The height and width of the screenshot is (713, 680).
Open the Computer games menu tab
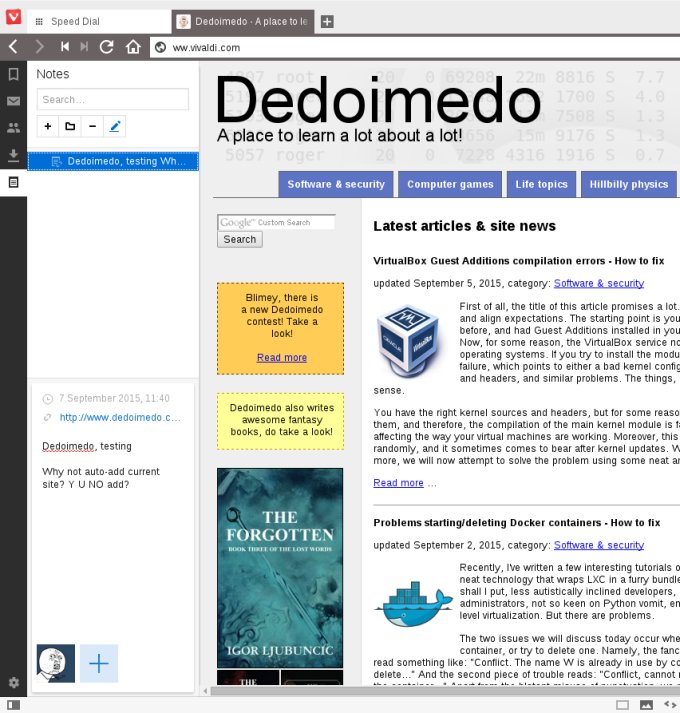pos(450,184)
